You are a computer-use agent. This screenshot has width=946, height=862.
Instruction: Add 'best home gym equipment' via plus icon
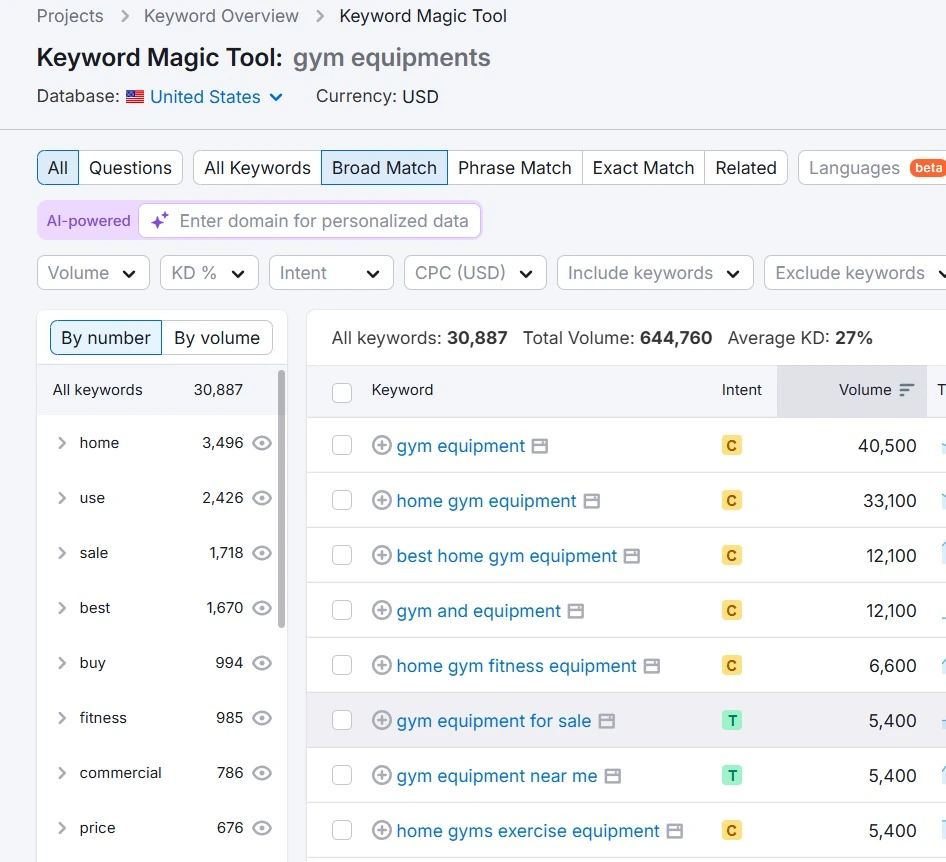381,555
